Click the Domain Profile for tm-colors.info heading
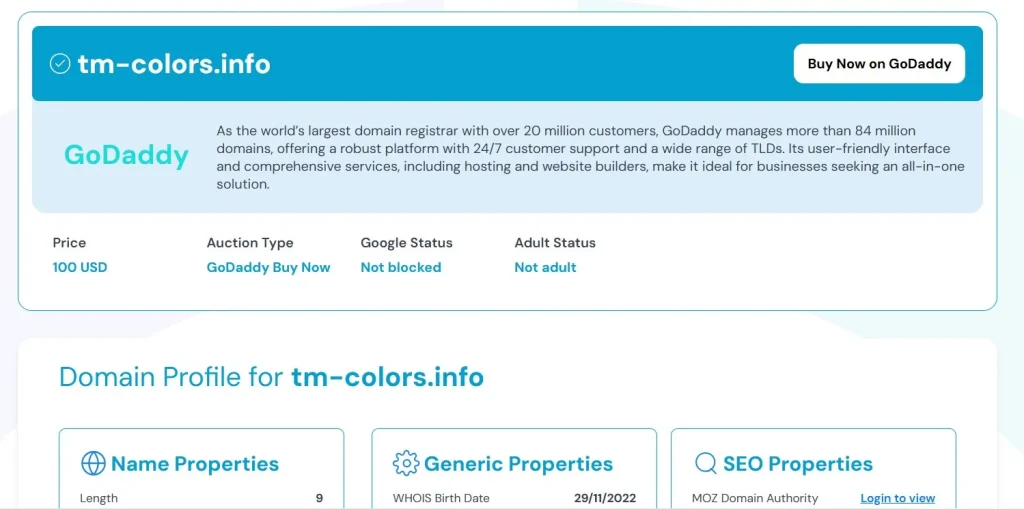The width and height of the screenshot is (1024, 509). point(271,377)
